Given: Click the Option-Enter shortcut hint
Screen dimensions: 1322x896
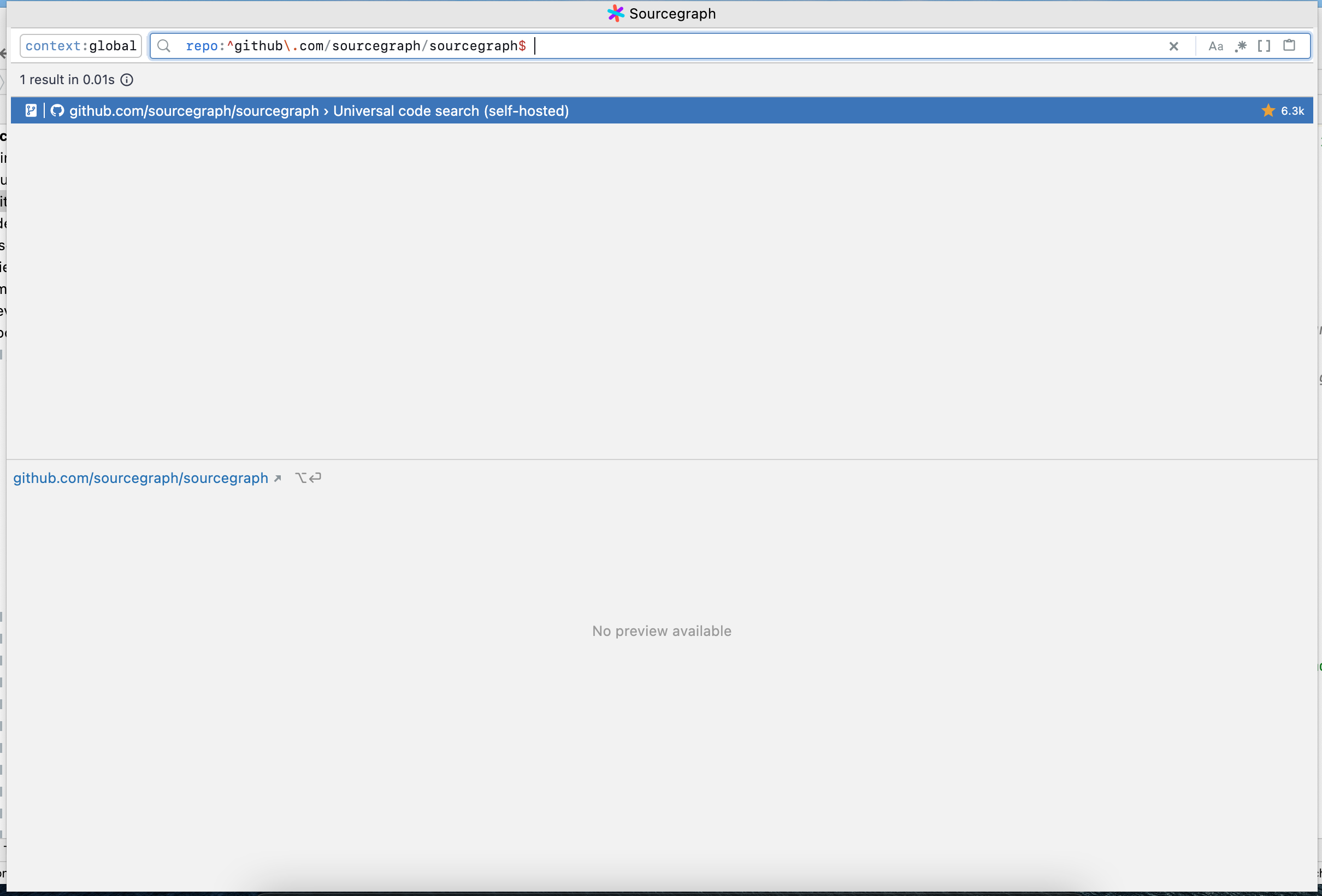Looking at the screenshot, I should coord(308,478).
